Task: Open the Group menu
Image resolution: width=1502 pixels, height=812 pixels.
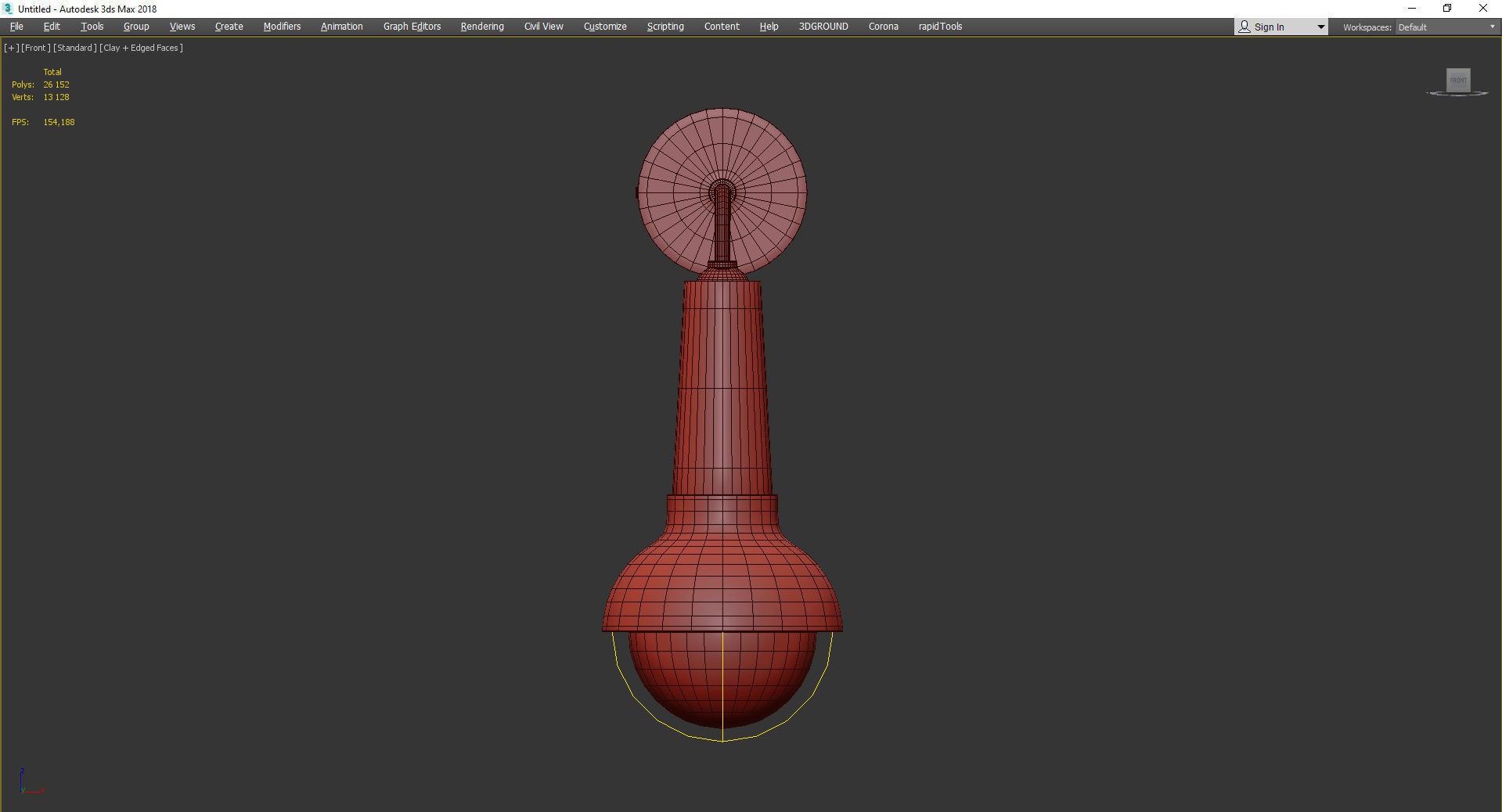Action: coord(136,27)
